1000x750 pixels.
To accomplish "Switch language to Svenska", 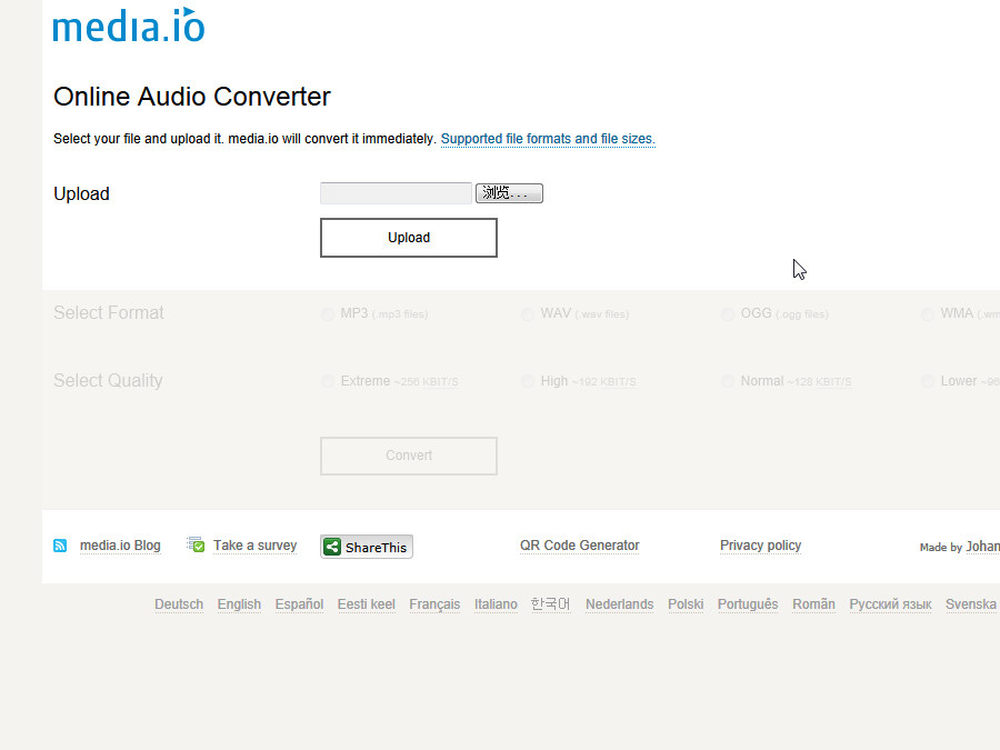I will 971,605.
